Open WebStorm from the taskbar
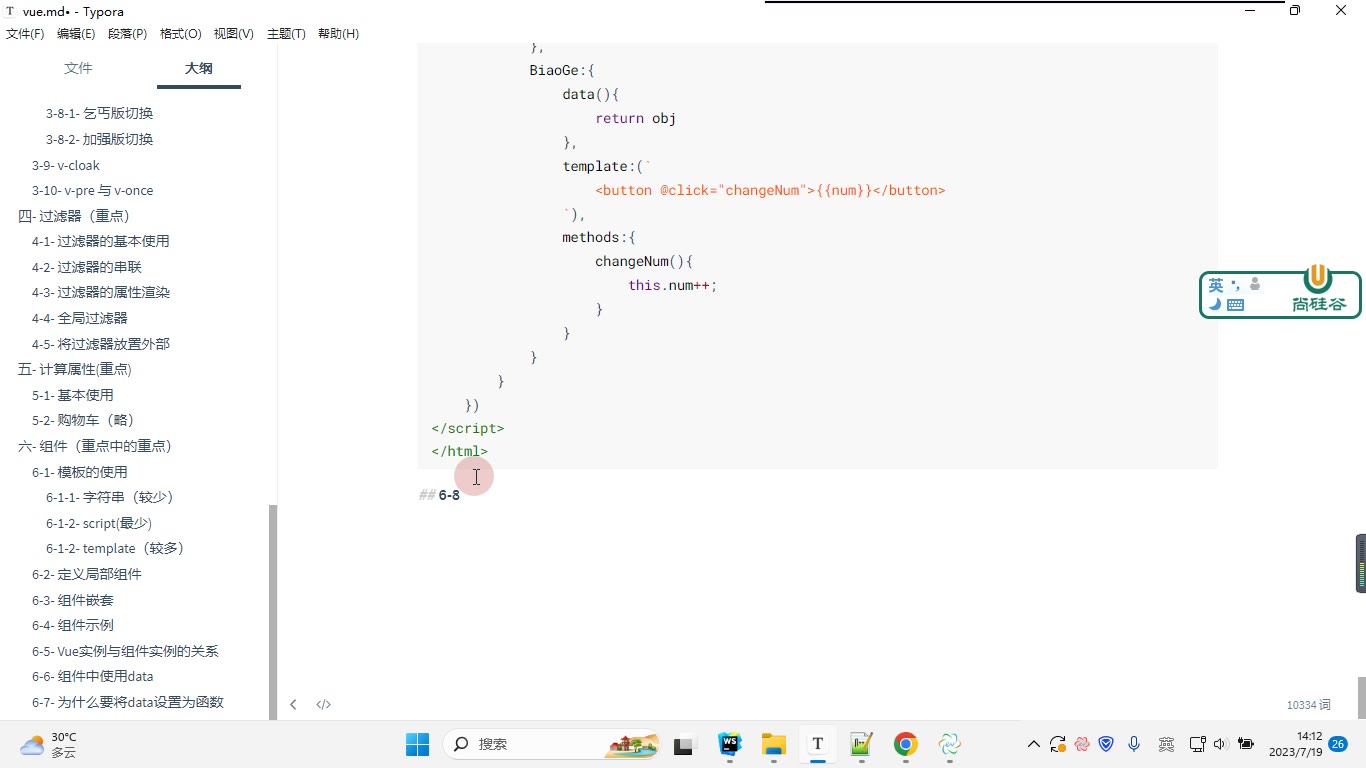The height and width of the screenshot is (768, 1366). pos(730,744)
